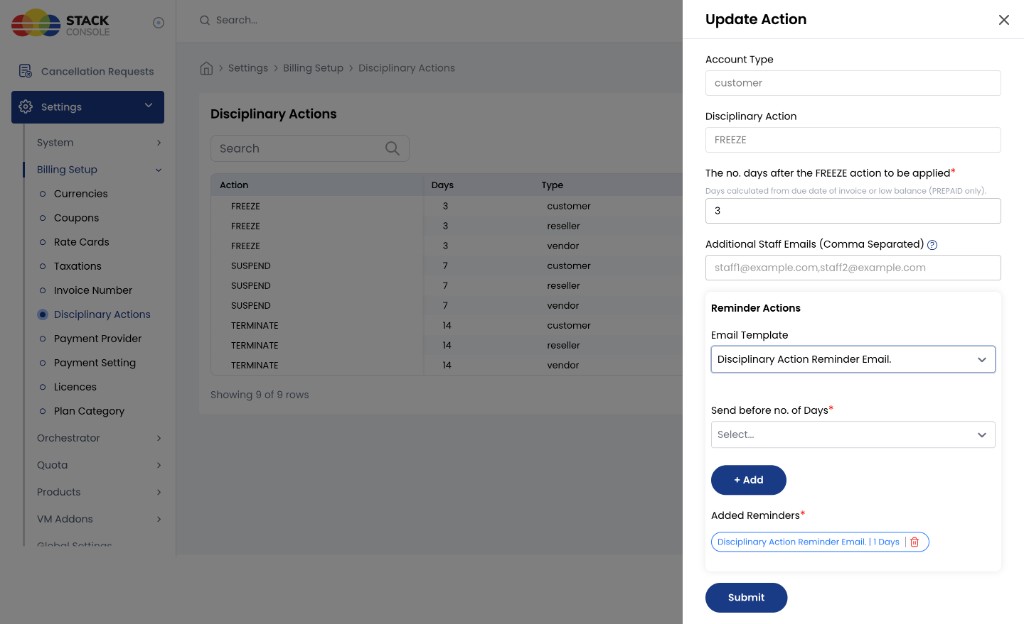Click the Additional Staff Emails help icon
1024x624 pixels.
click(x=932, y=245)
